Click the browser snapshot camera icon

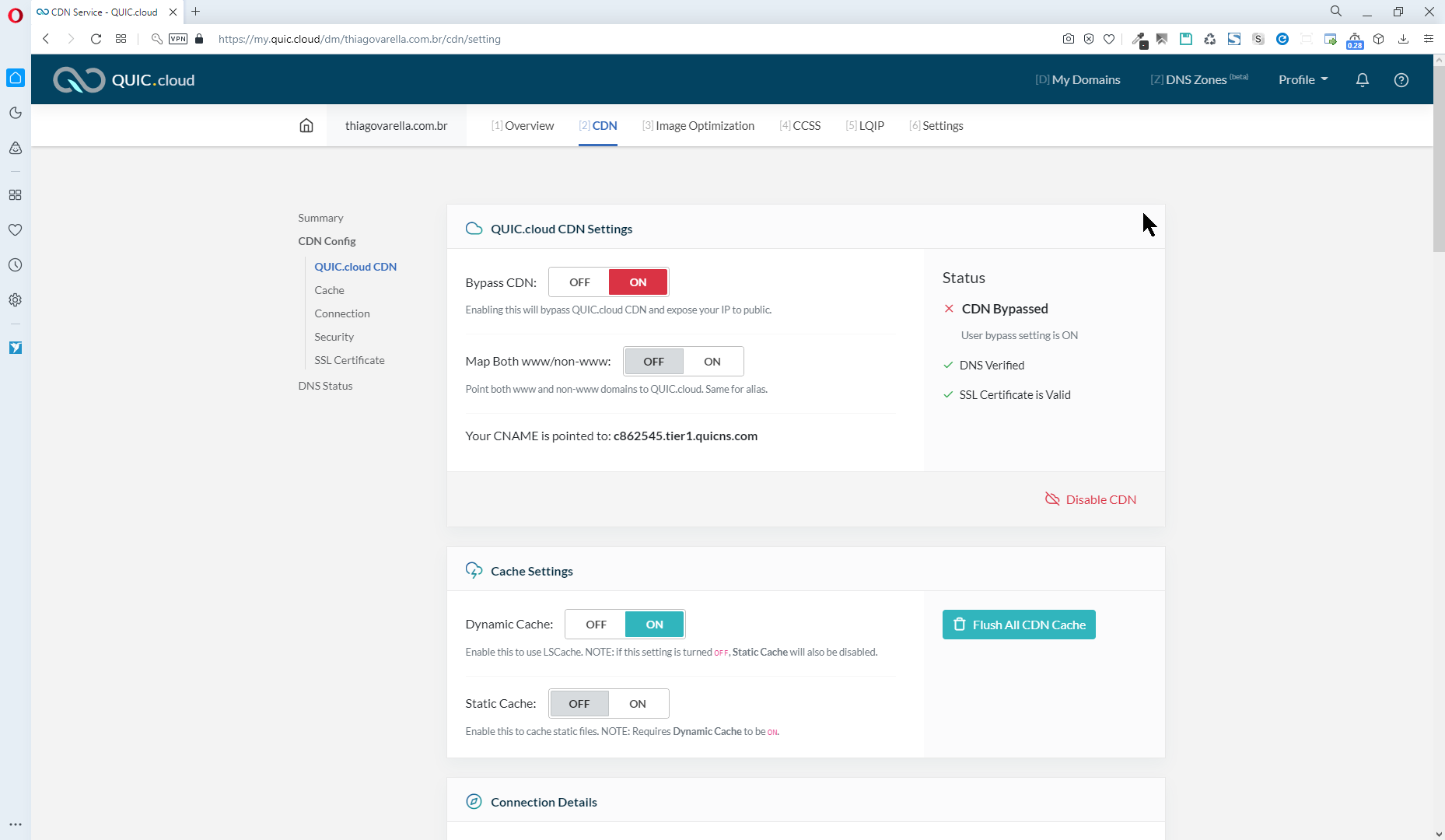point(1069,39)
